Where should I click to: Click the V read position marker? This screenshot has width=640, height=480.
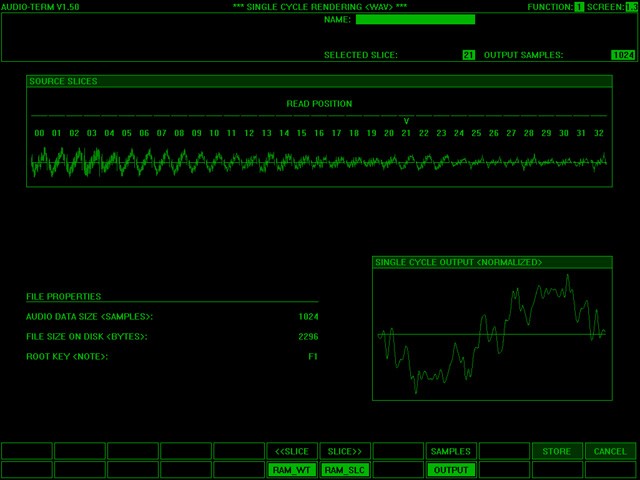(406, 121)
